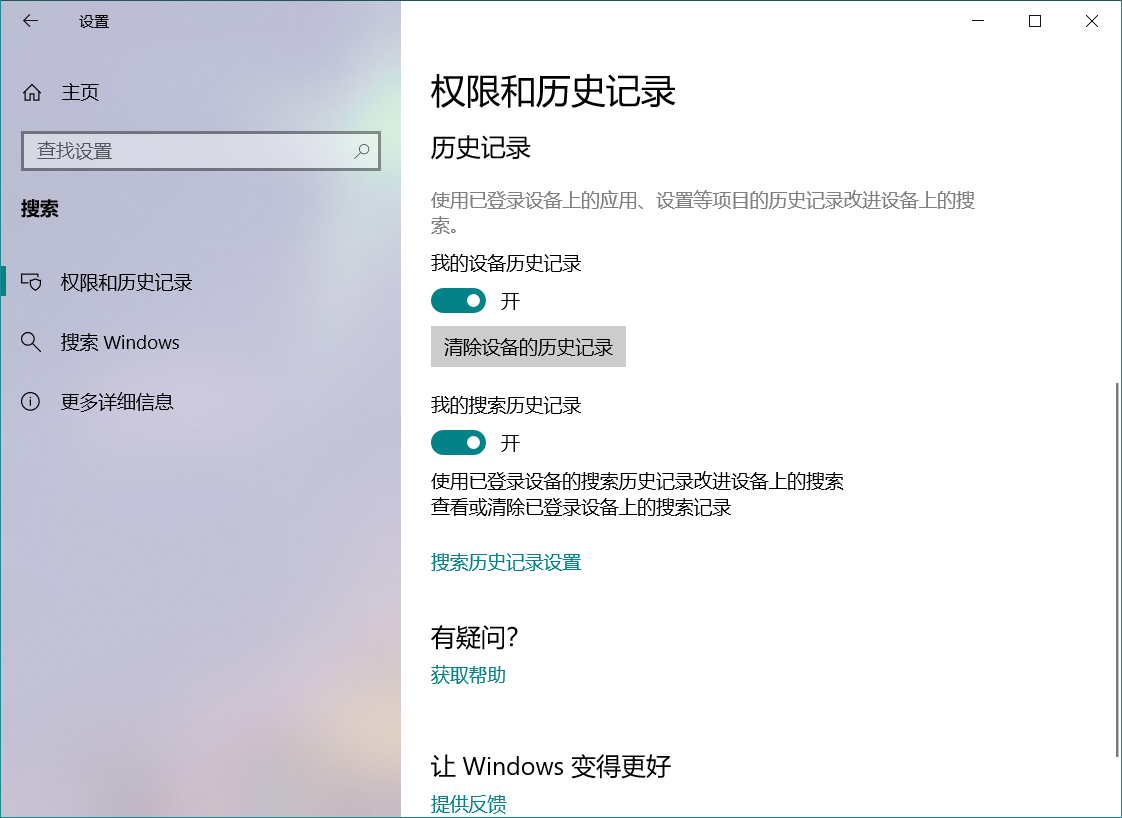Open the 搜索历史记录设置 link
1122x818 pixels.
pos(506,563)
